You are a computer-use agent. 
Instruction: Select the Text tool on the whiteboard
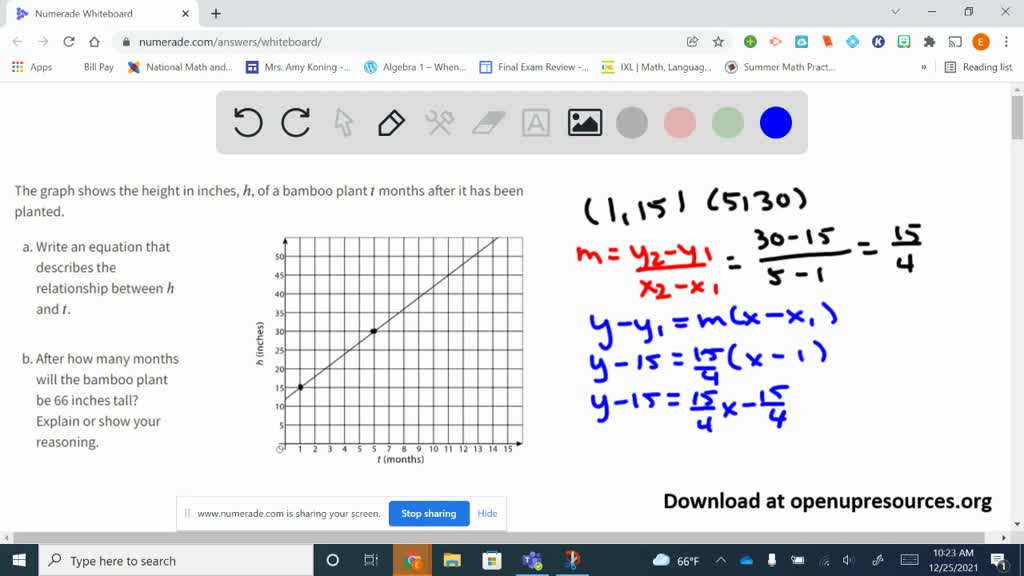tap(536, 122)
